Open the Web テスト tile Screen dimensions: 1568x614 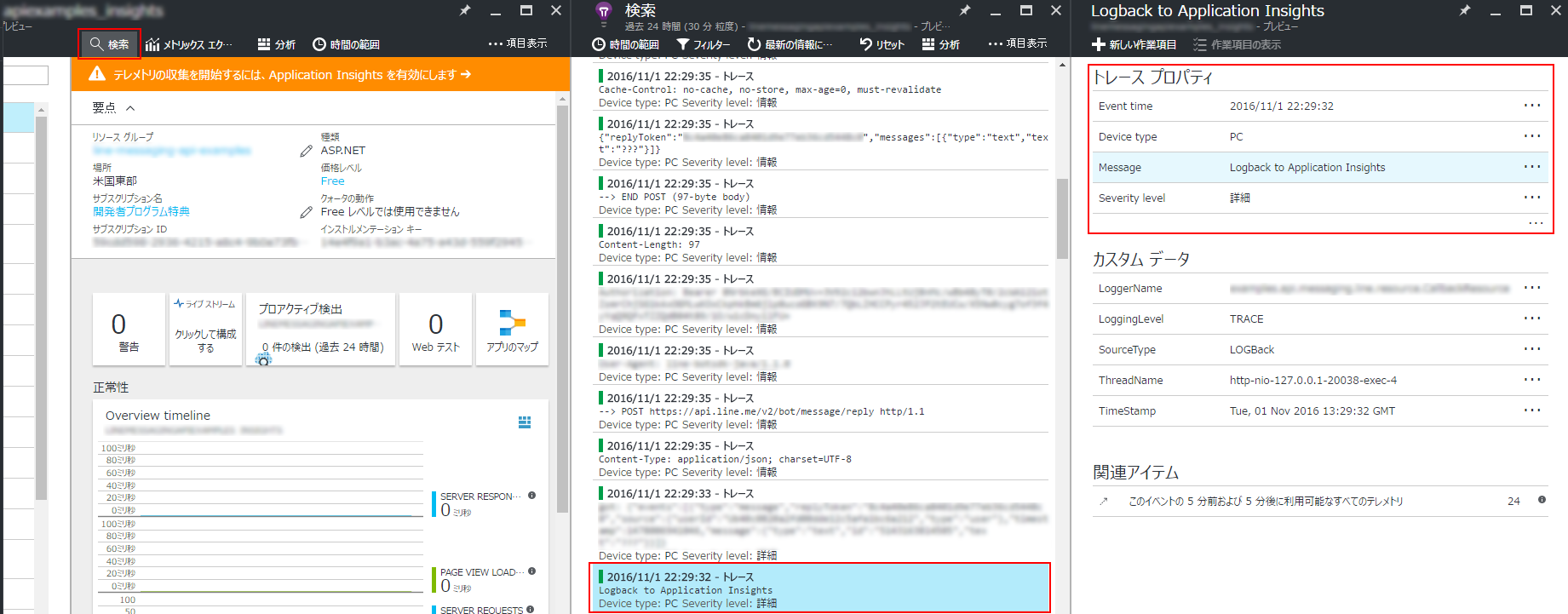[x=435, y=330]
